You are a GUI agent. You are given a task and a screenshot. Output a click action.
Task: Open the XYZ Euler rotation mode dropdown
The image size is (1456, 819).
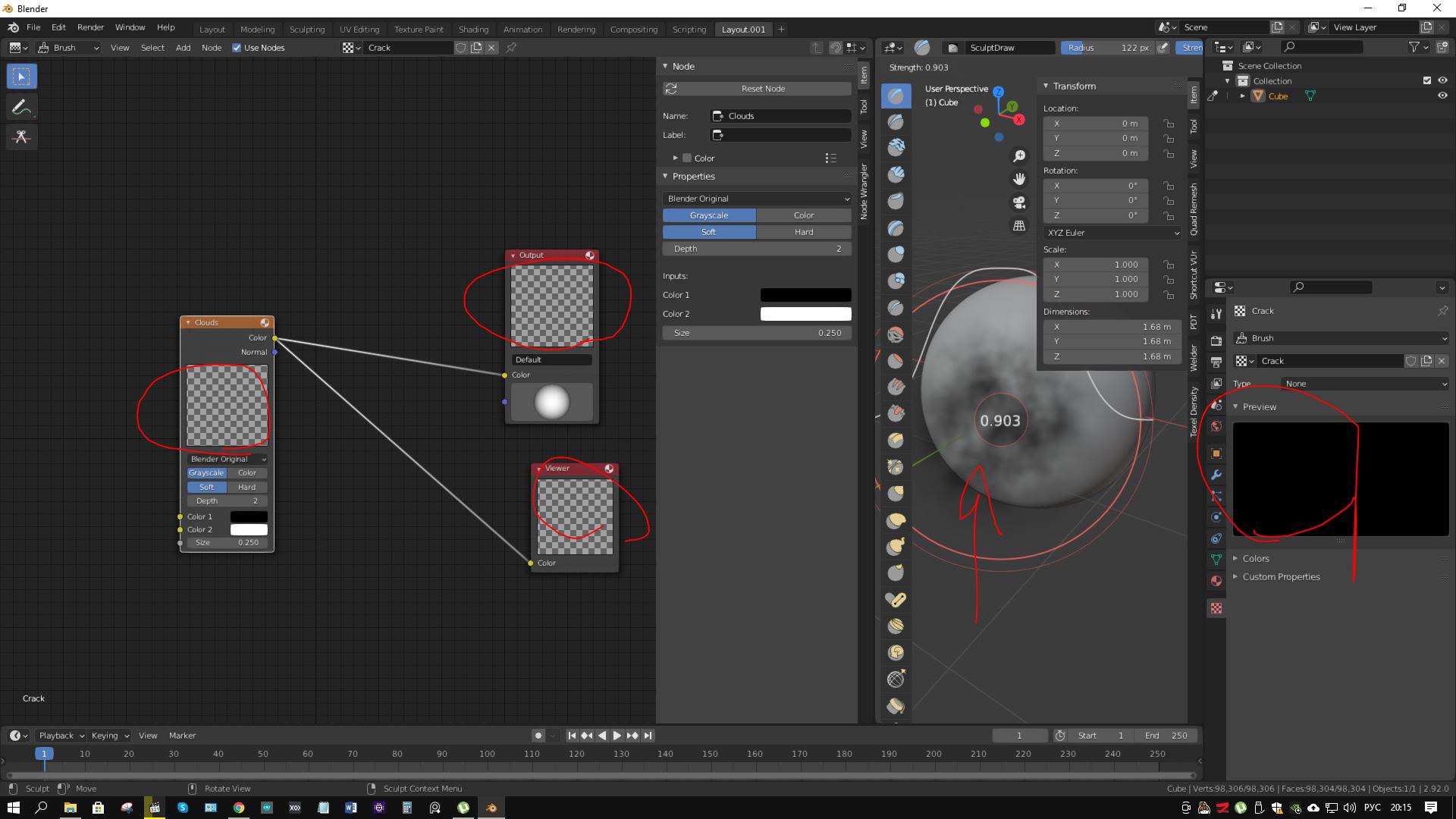pos(1112,233)
